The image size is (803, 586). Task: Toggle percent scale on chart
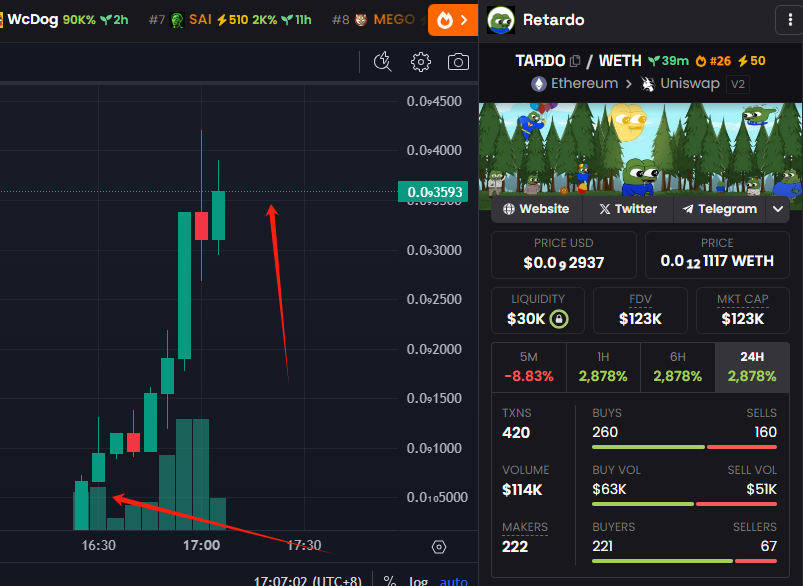click(390, 581)
